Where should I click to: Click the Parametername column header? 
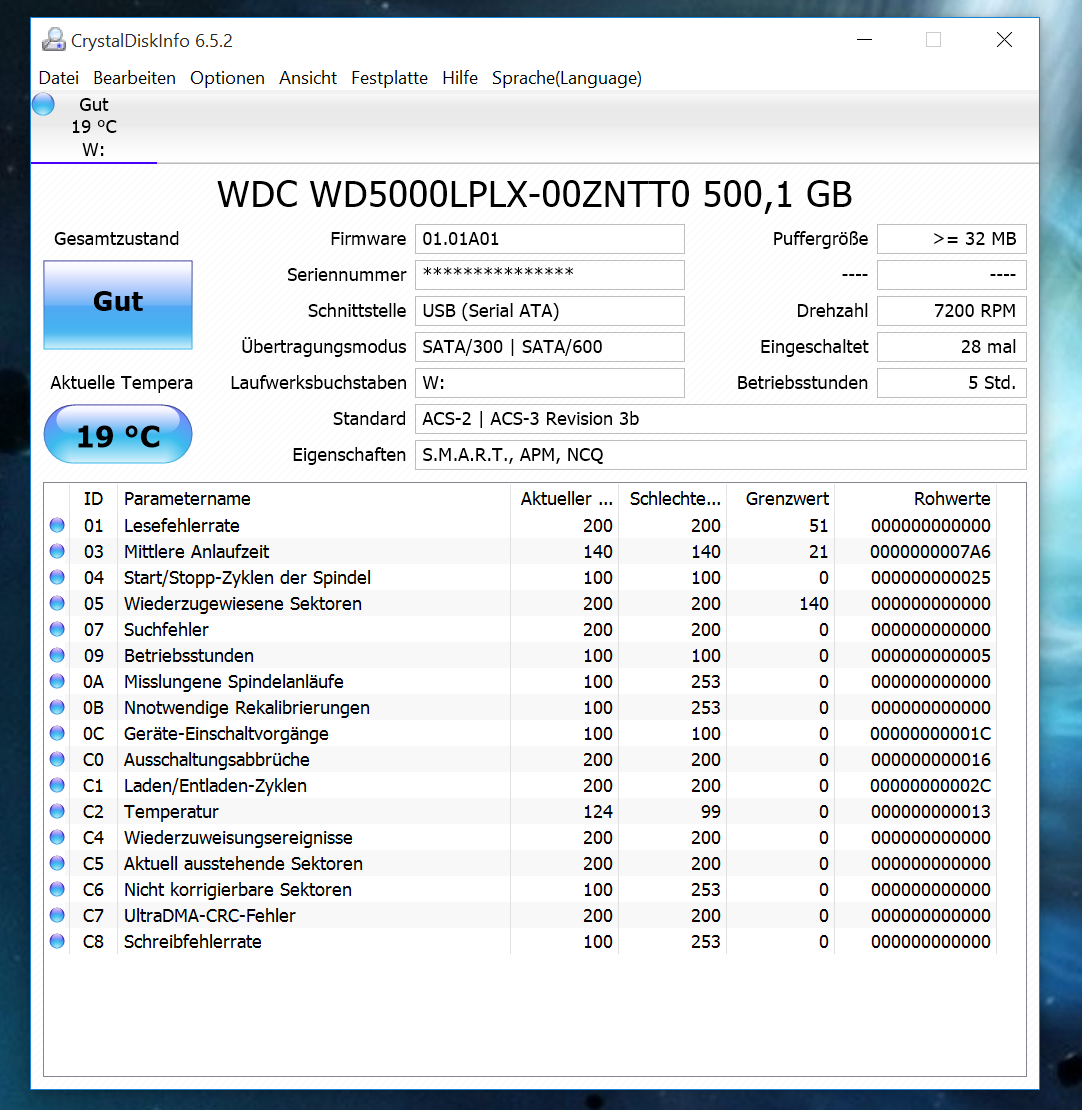[x=314, y=498]
